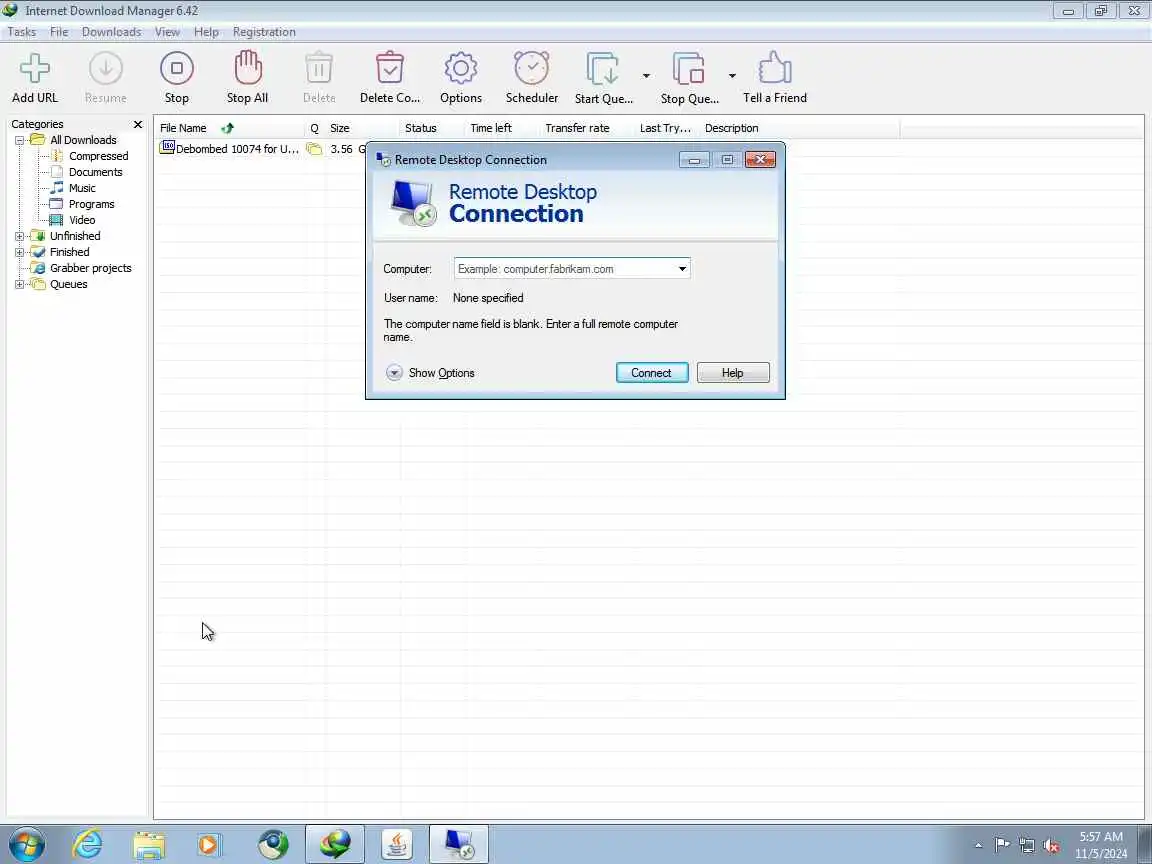Viewport: 1152px width, 864px height.
Task: Select the Debombed 10074 download row
Action: (x=262, y=149)
